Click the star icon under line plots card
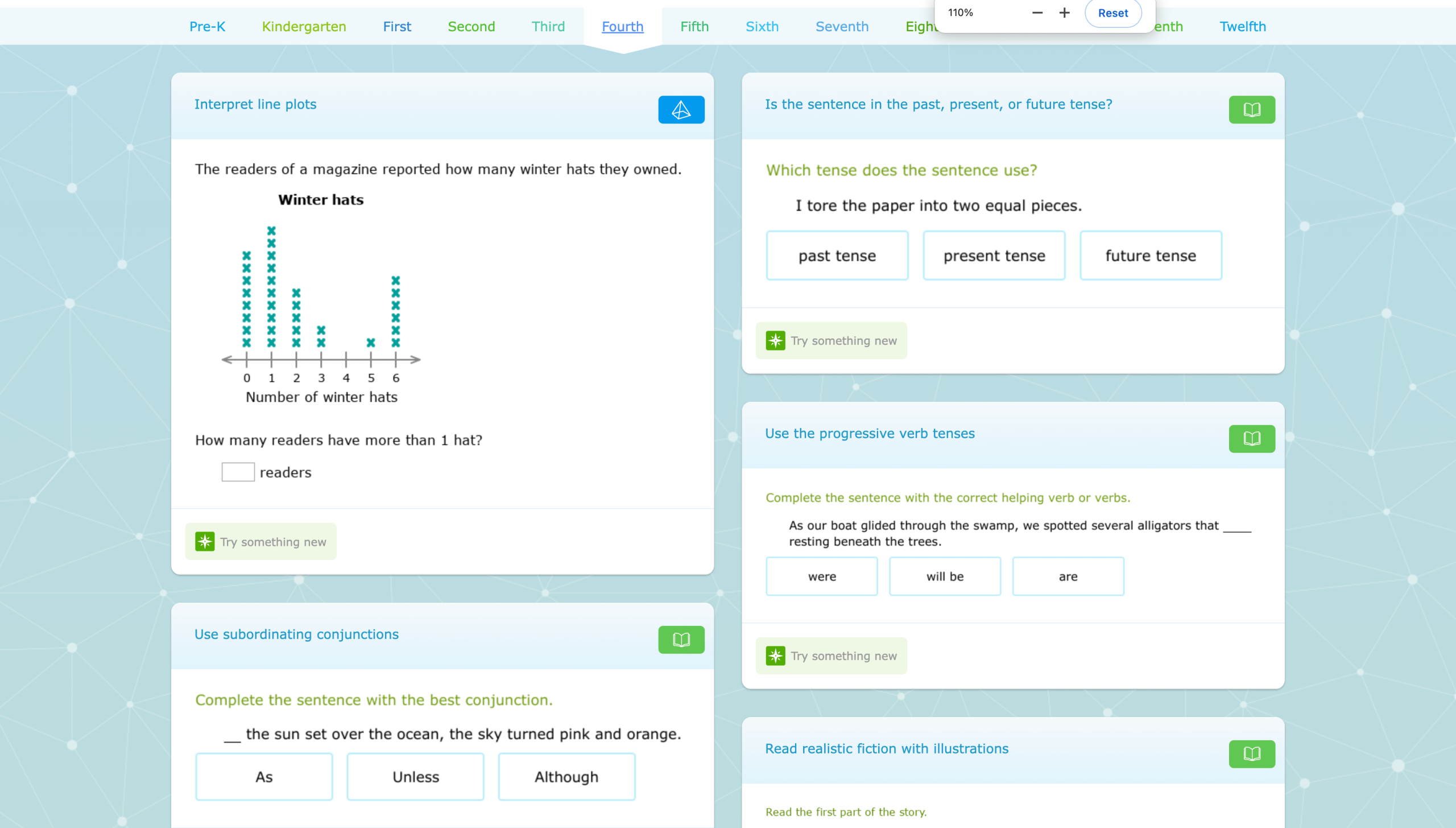Image resolution: width=1456 pixels, height=828 pixels. coord(205,541)
